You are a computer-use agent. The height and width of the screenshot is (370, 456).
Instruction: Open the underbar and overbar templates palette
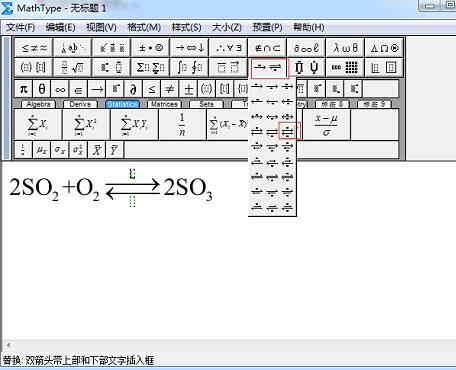click(228, 68)
